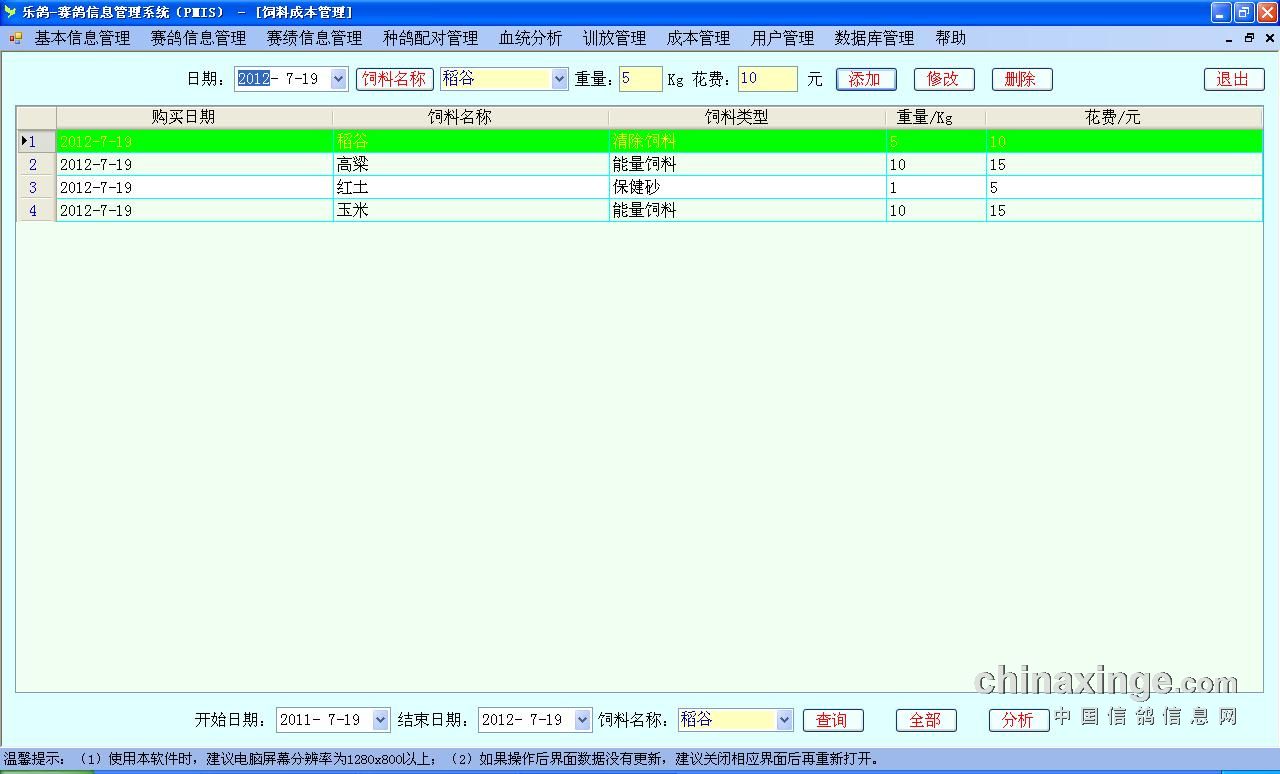Click the 修改 button

click(944, 79)
